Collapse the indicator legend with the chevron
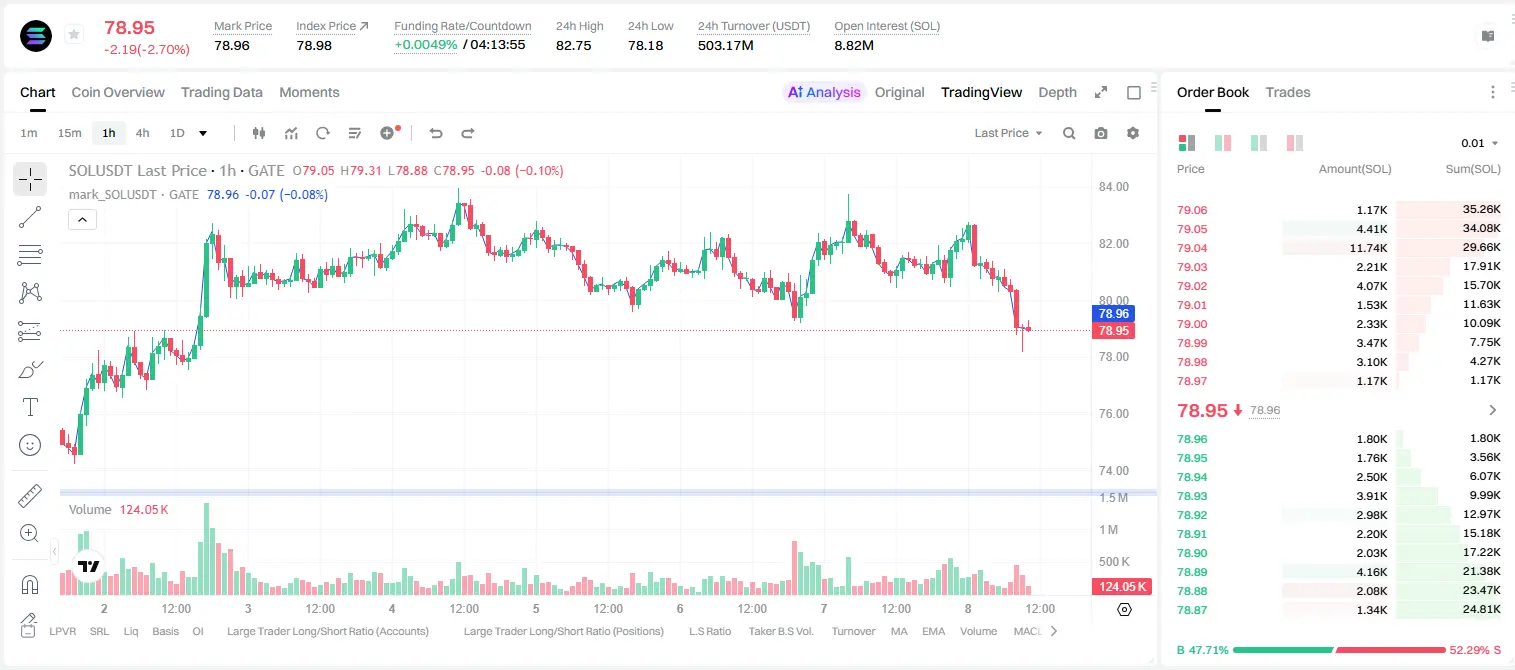Screen dimensions: 1515x670 click(x=82, y=220)
